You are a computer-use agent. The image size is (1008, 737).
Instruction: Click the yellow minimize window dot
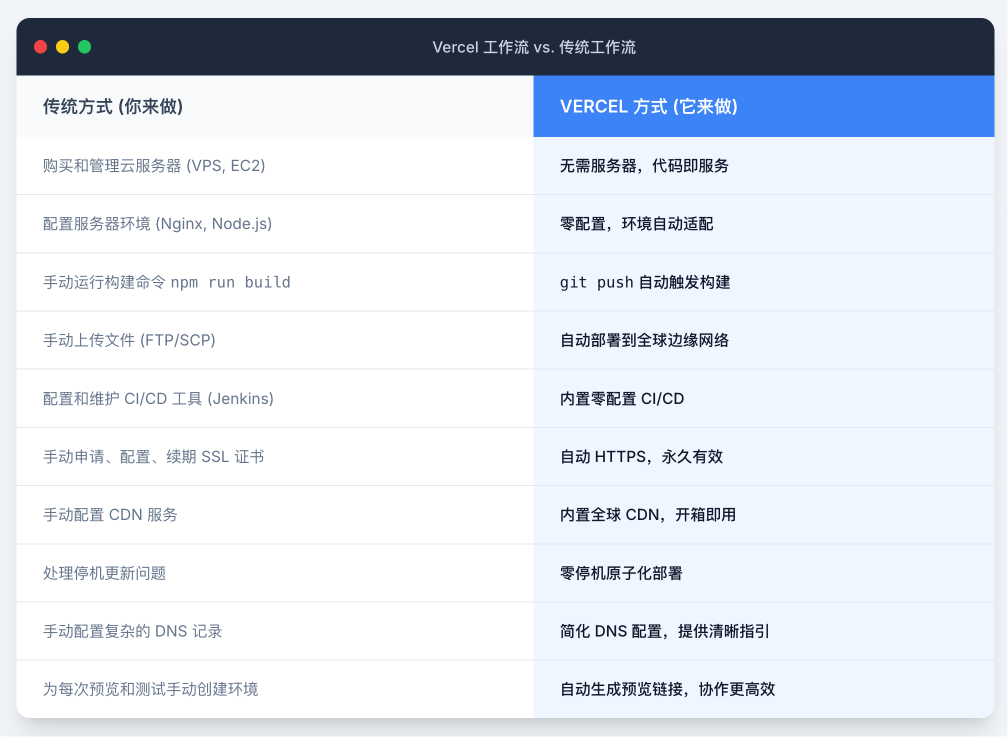click(x=63, y=47)
